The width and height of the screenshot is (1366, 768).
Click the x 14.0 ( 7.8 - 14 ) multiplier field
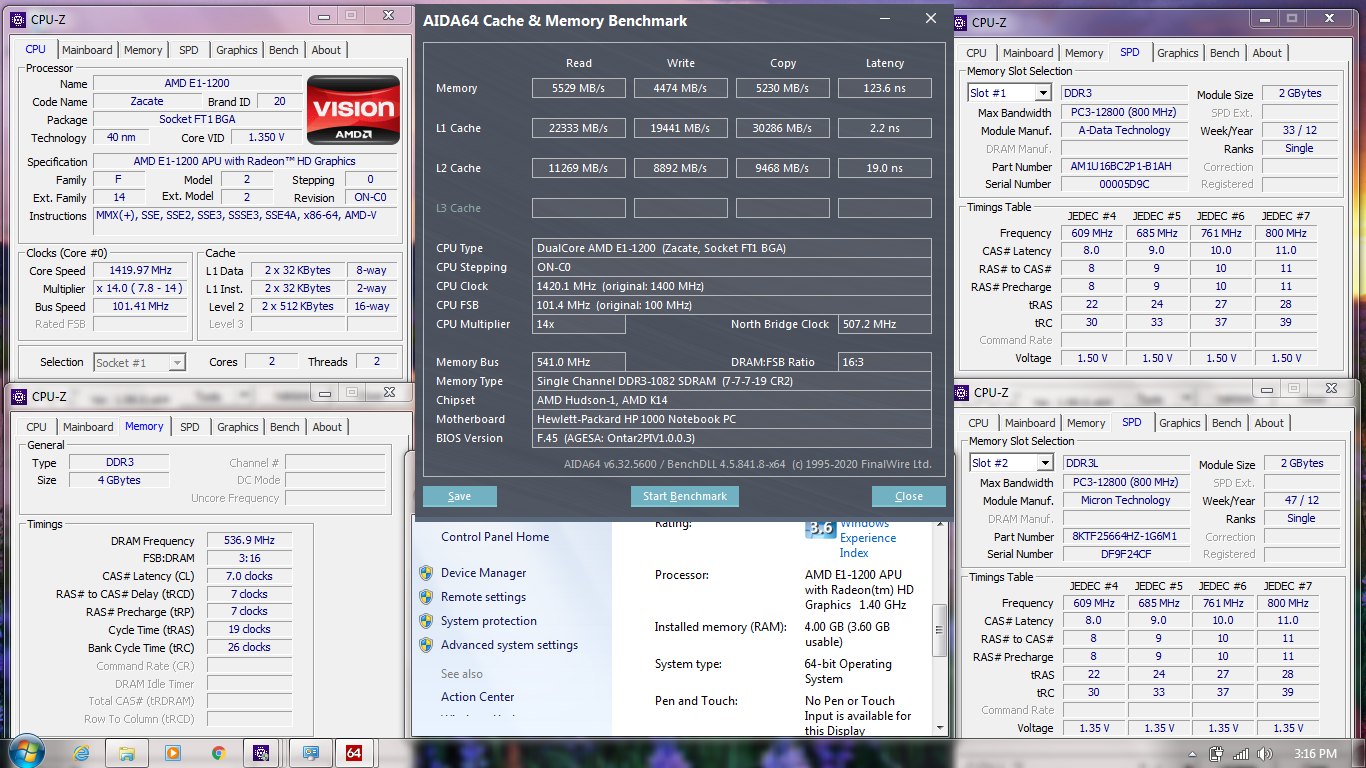[140, 289]
